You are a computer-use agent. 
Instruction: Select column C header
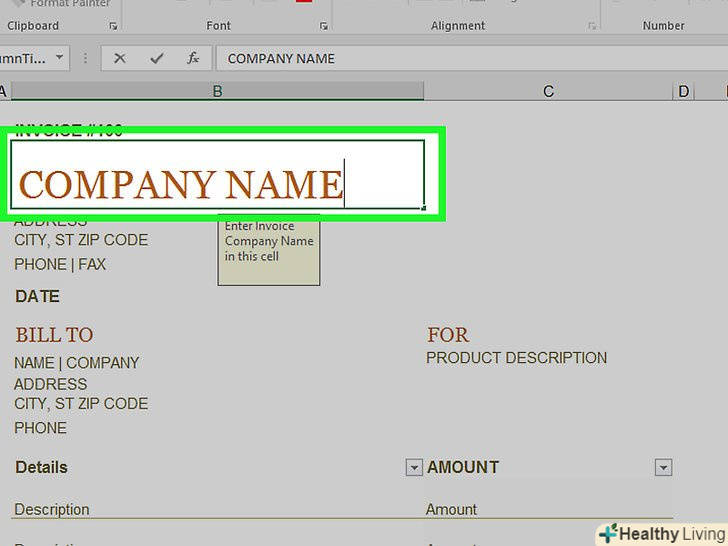point(548,91)
